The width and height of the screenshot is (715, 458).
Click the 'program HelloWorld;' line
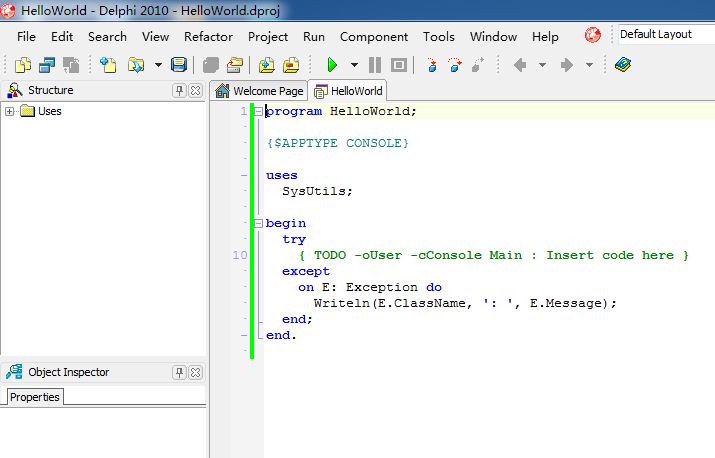341,111
